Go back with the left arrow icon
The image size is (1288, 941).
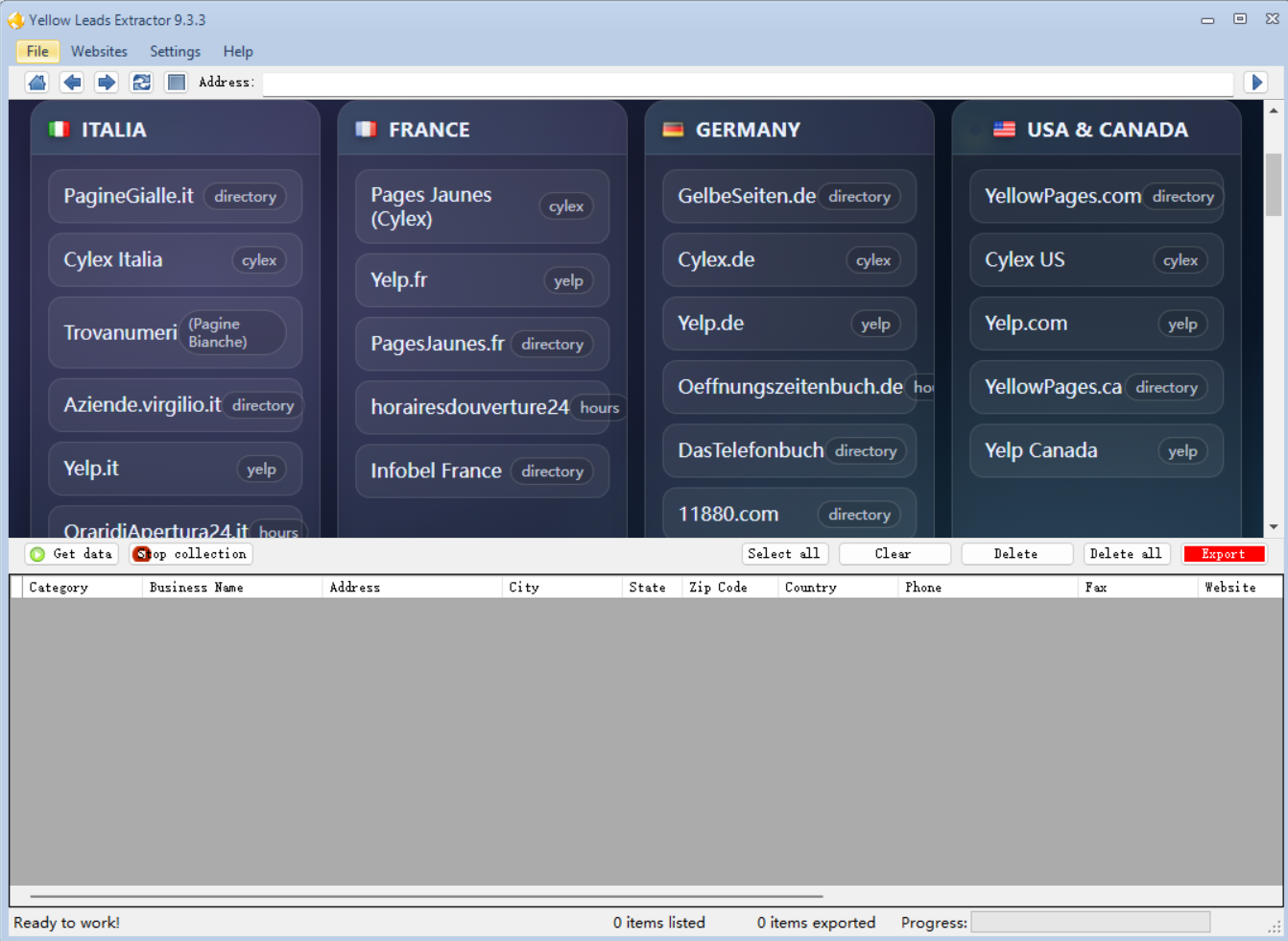tap(72, 83)
